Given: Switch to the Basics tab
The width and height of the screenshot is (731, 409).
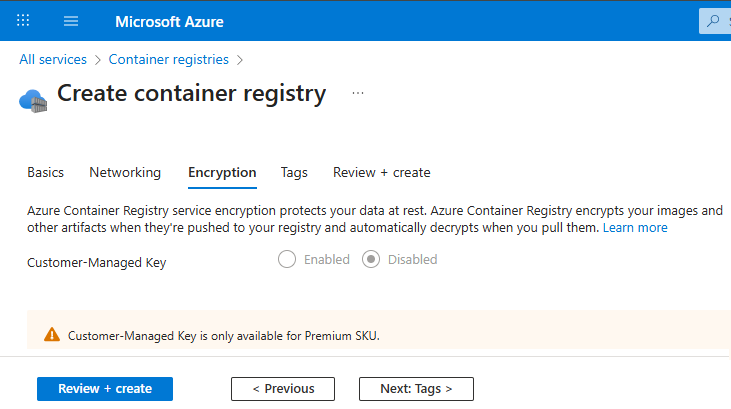Looking at the screenshot, I should click(45, 172).
